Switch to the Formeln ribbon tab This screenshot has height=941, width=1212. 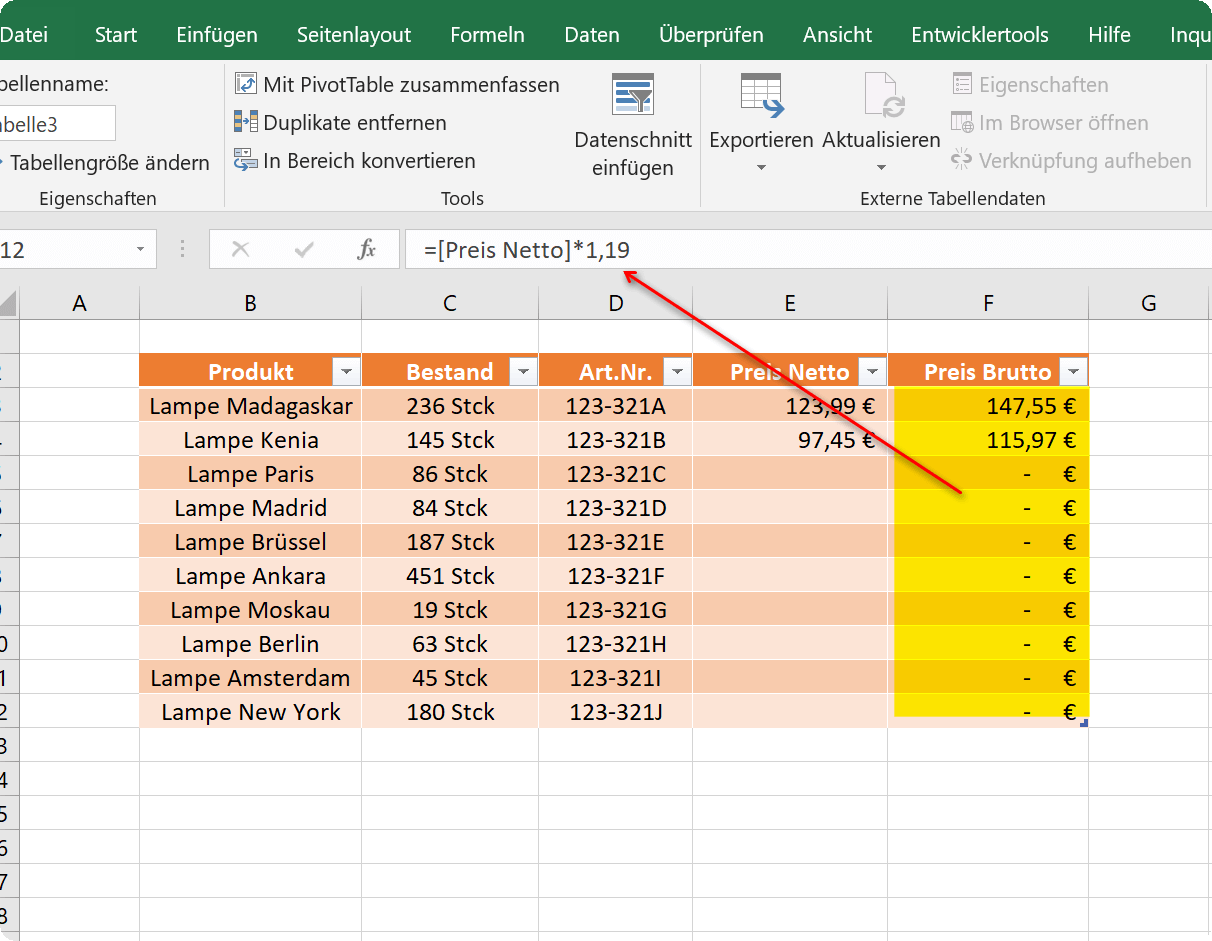(x=487, y=35)
